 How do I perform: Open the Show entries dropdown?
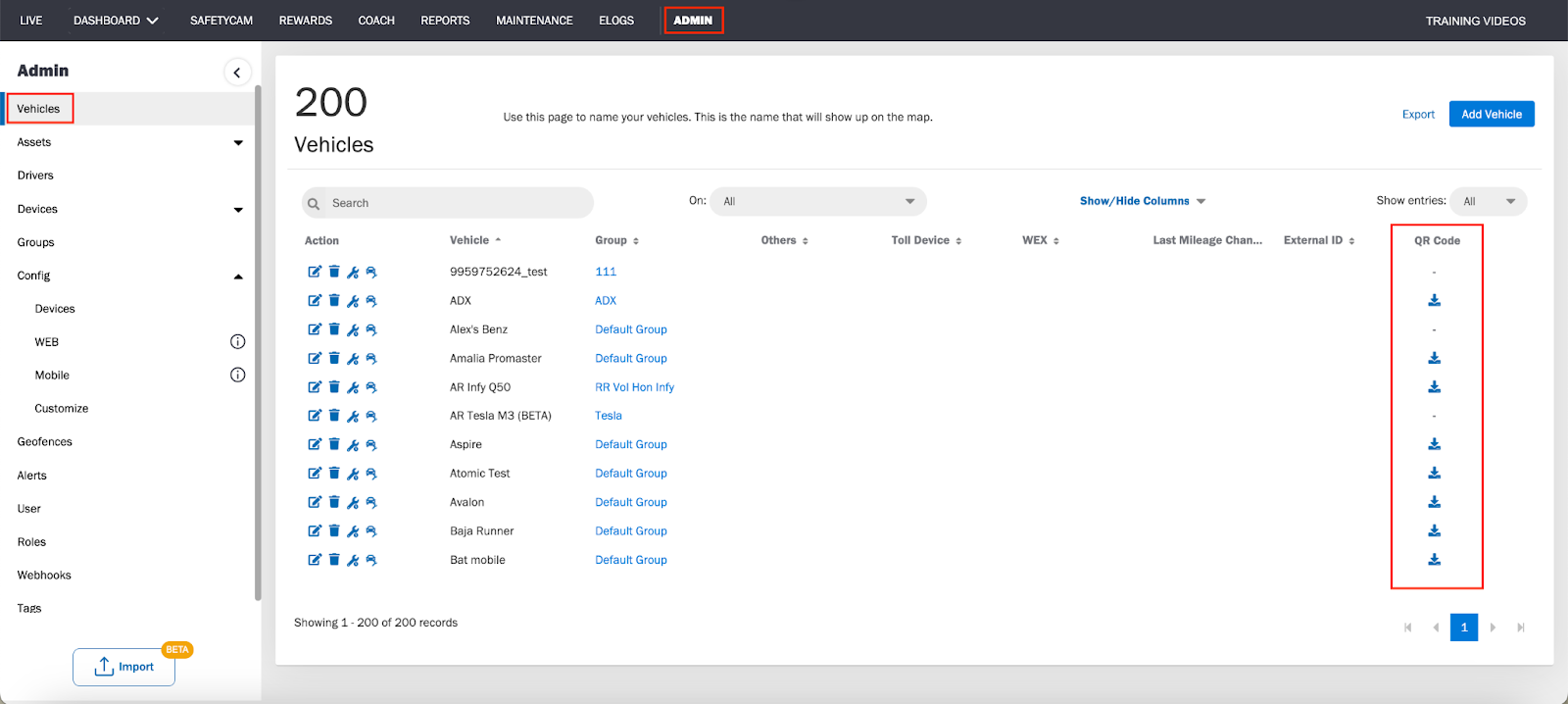1489,201
